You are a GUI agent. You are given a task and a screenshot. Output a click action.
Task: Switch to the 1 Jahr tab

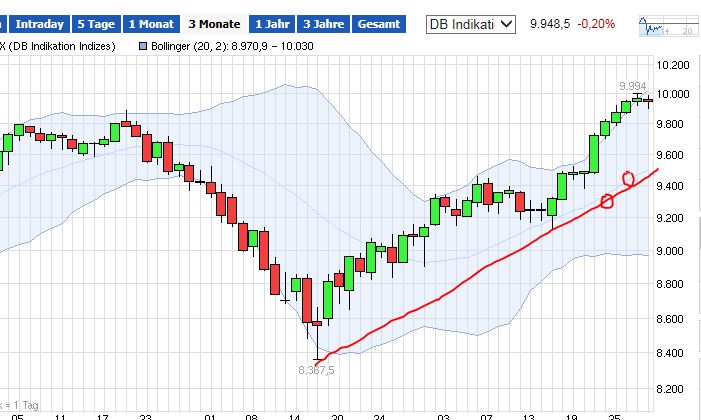click(272, 24)
